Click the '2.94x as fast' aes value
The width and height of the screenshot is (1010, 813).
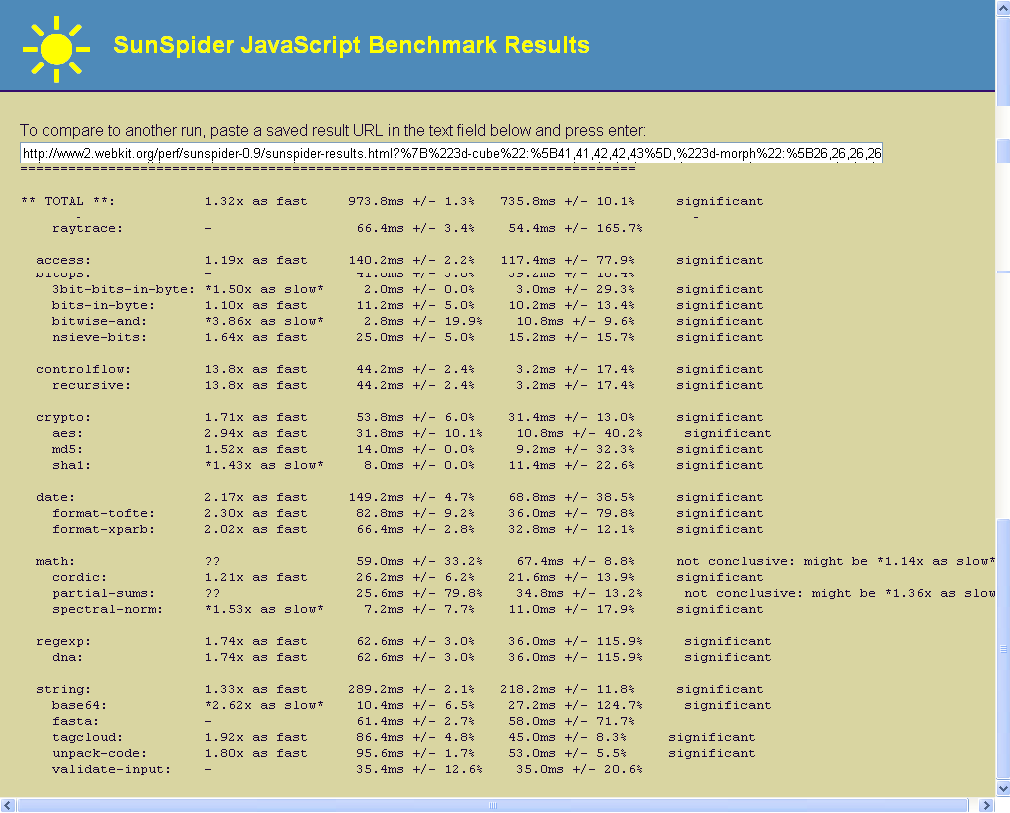(x=256, y=434)
